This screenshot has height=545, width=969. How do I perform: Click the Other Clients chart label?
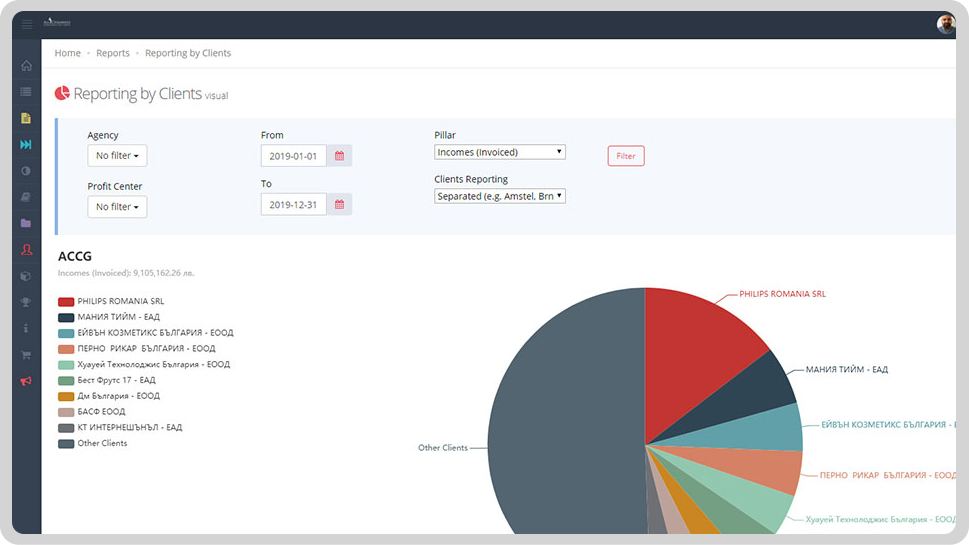click(442, 448)
